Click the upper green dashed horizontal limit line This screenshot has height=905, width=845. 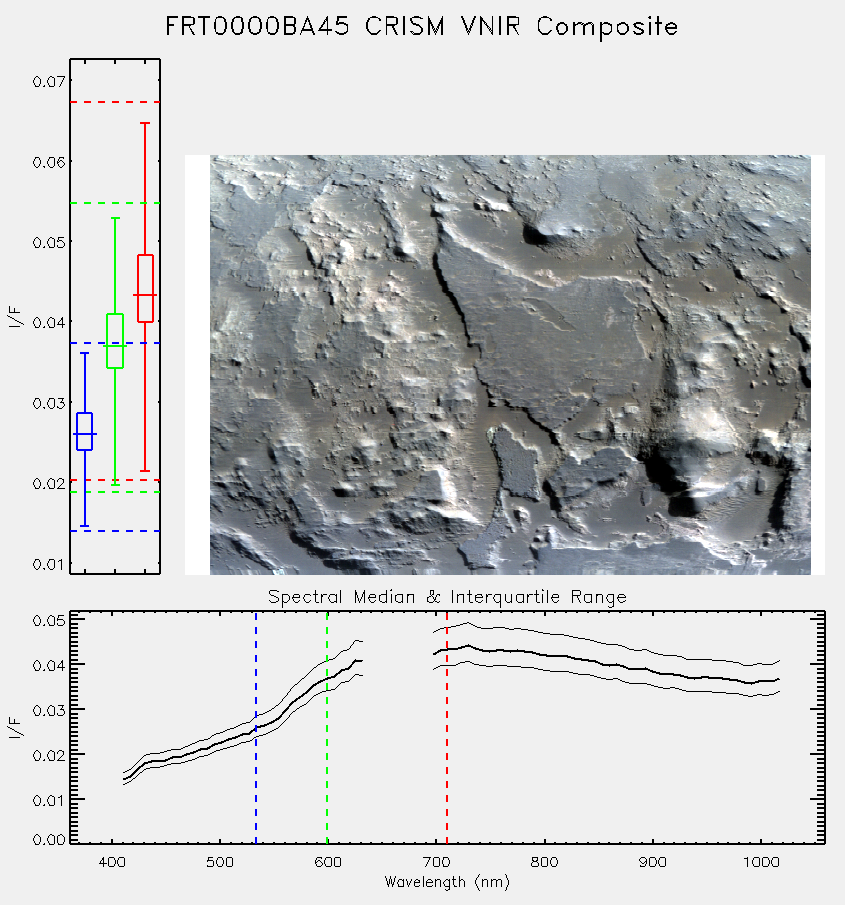pyautogui.click(x=115, y=203)
